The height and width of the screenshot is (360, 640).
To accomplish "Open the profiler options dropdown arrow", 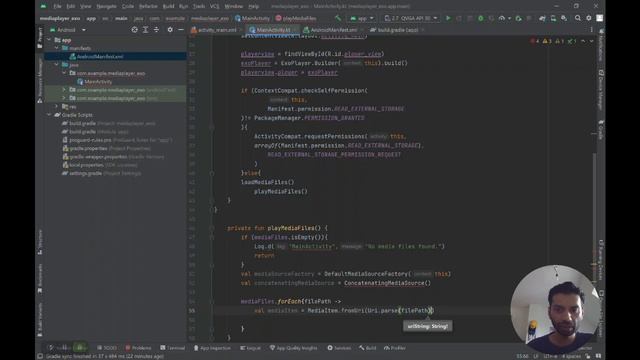I will [509, 18].
